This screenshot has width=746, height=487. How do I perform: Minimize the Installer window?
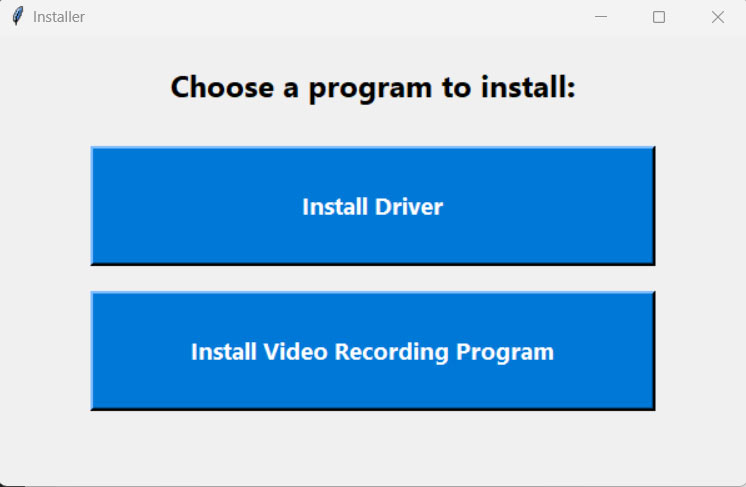(601, 17)
